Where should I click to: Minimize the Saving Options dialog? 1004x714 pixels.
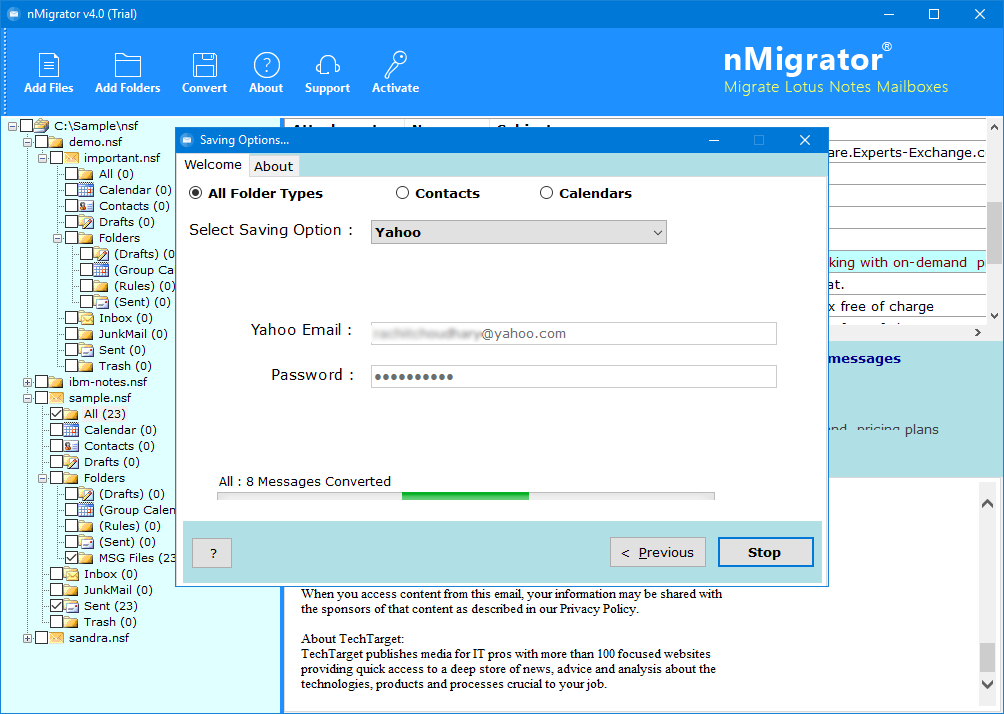pos(715,140)
